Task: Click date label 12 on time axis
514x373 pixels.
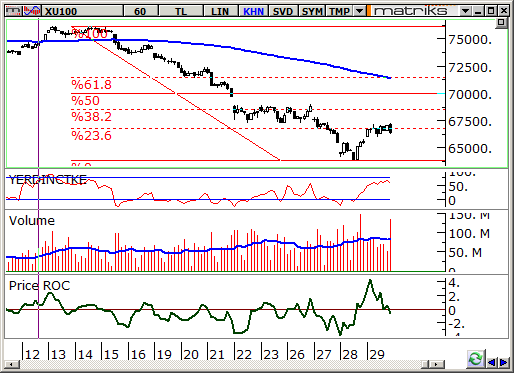Action: 32,354
